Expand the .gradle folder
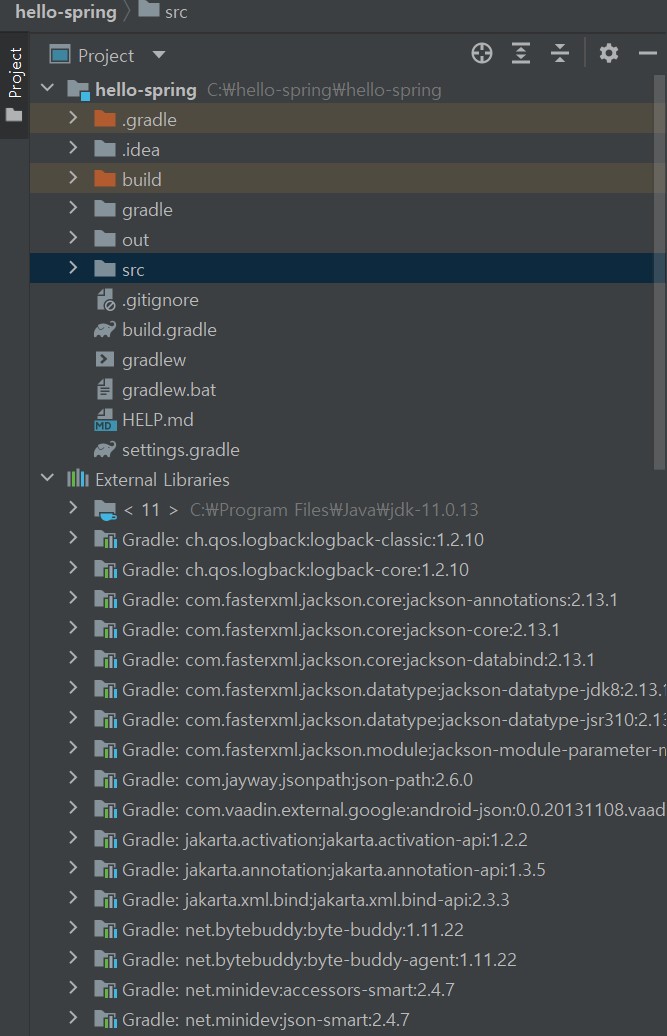667x1036 pixels. pos(73,118)
